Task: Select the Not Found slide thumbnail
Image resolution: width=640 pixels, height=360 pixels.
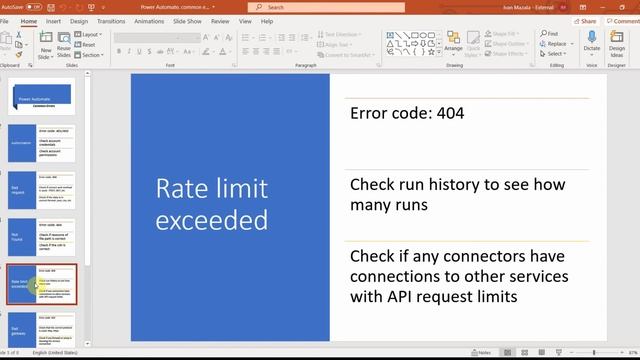Action: click(x=41, y=237)
